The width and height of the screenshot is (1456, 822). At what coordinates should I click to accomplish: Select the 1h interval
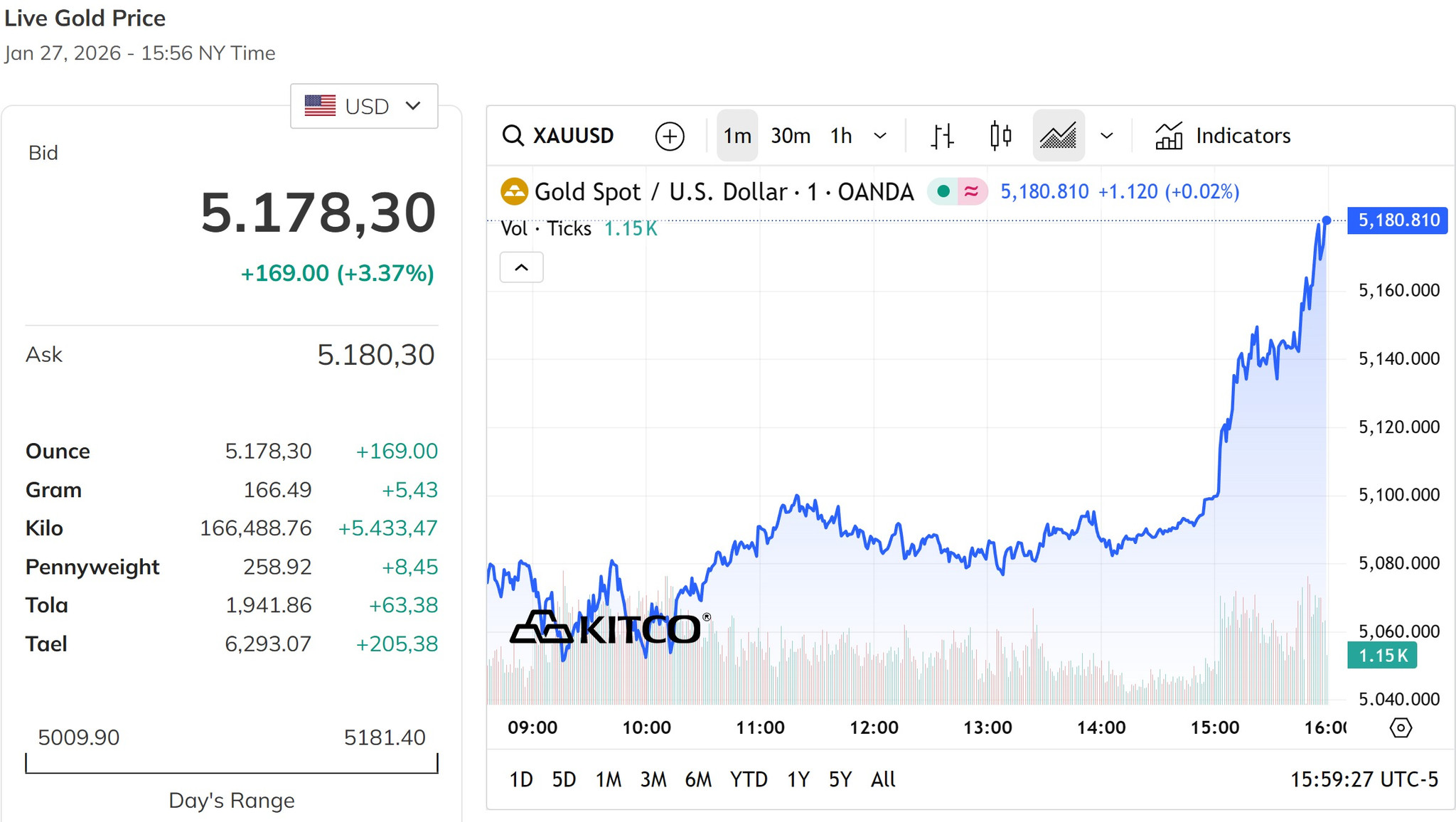coord(841,136)
